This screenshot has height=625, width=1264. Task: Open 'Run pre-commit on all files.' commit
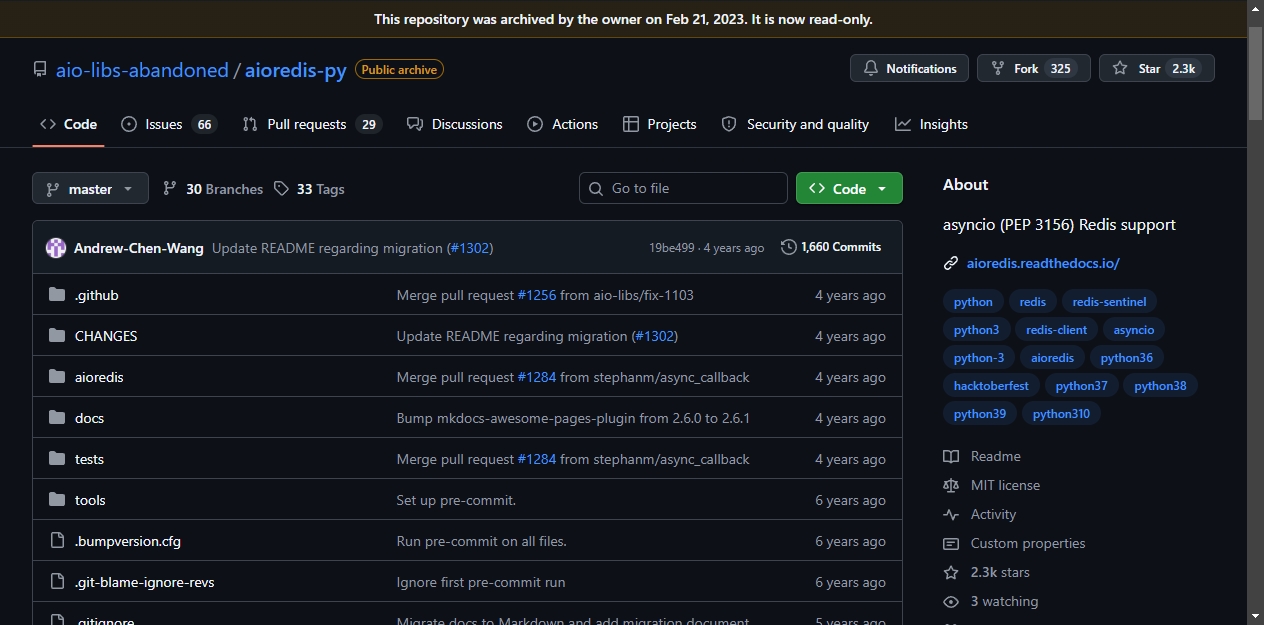(482, 541)
